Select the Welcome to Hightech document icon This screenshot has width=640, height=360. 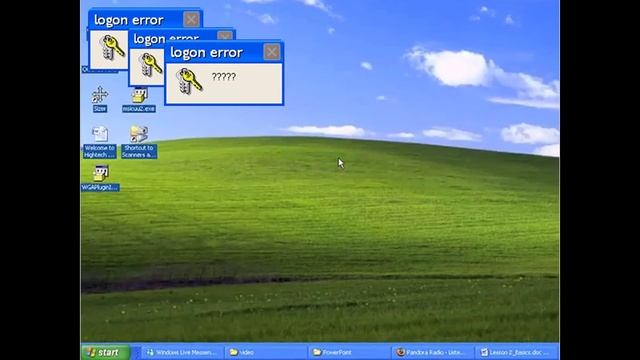point(100,142)
